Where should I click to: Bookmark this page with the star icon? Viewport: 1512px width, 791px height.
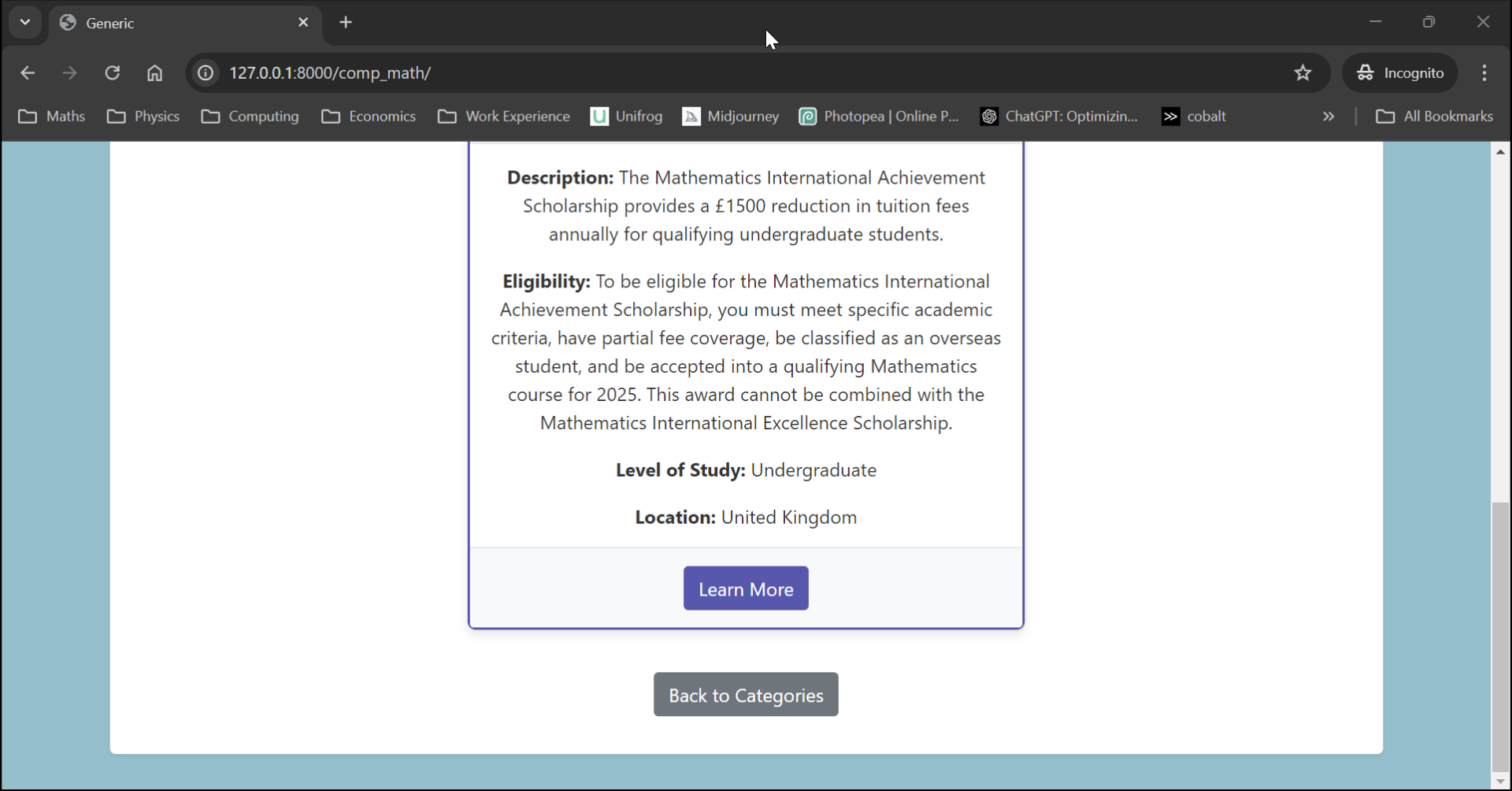pos(1303,73)
